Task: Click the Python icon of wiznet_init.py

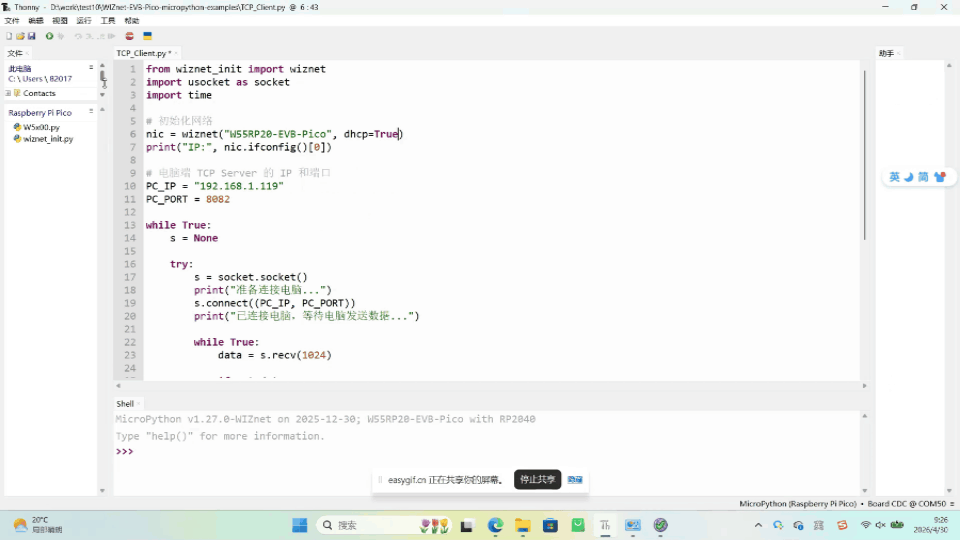Action: pos(17,139)
